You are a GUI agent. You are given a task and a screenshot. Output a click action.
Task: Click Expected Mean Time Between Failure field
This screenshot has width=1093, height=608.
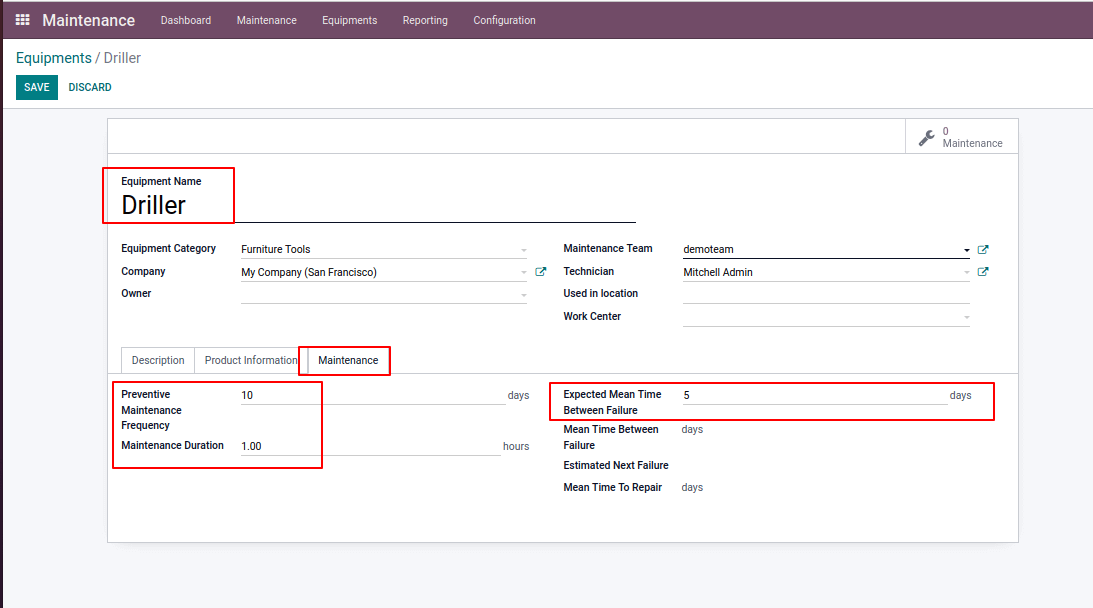[815, 395]
